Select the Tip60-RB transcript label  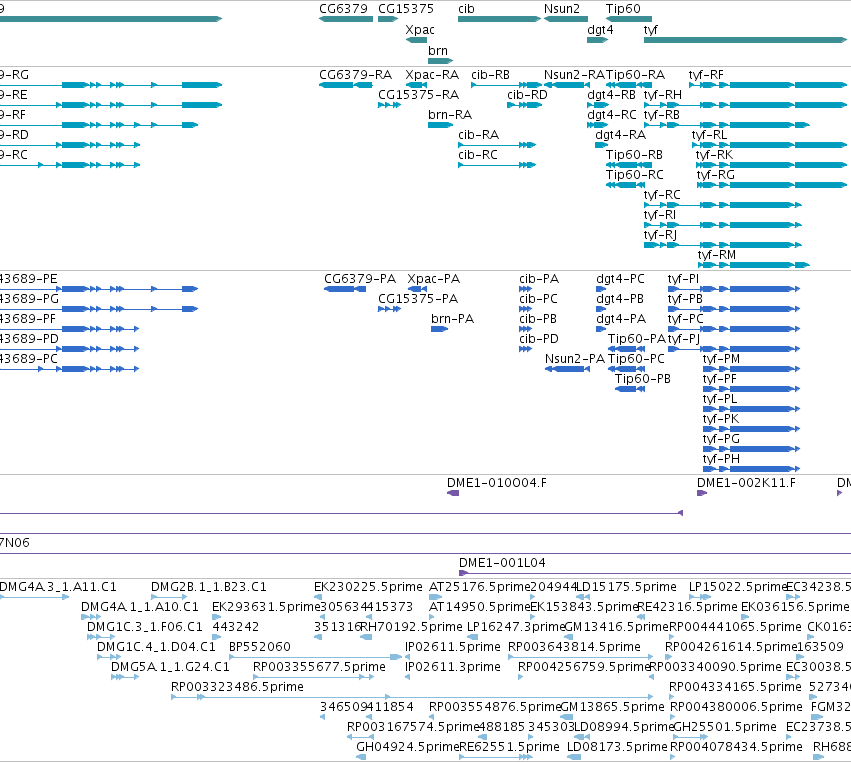634,155
